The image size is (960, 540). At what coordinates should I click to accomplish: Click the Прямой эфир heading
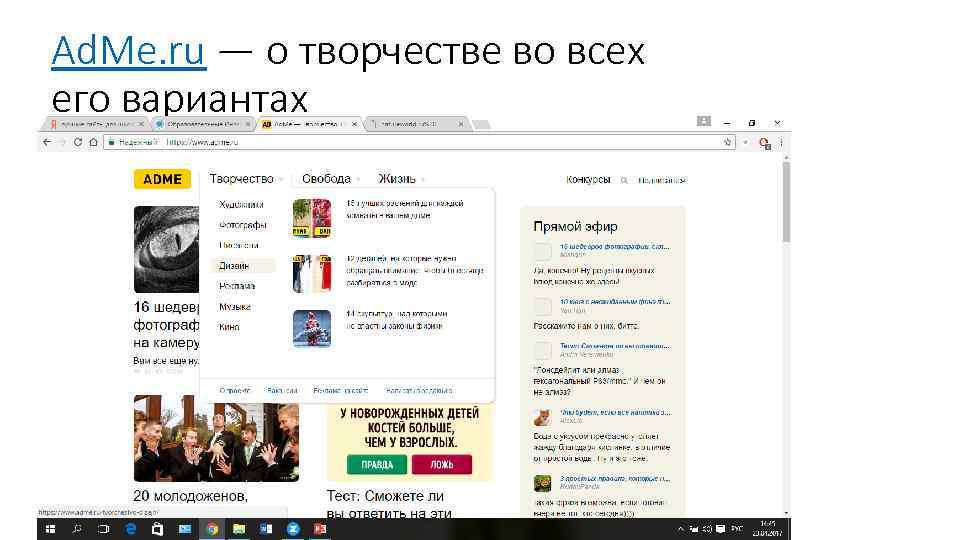[575, 227]
